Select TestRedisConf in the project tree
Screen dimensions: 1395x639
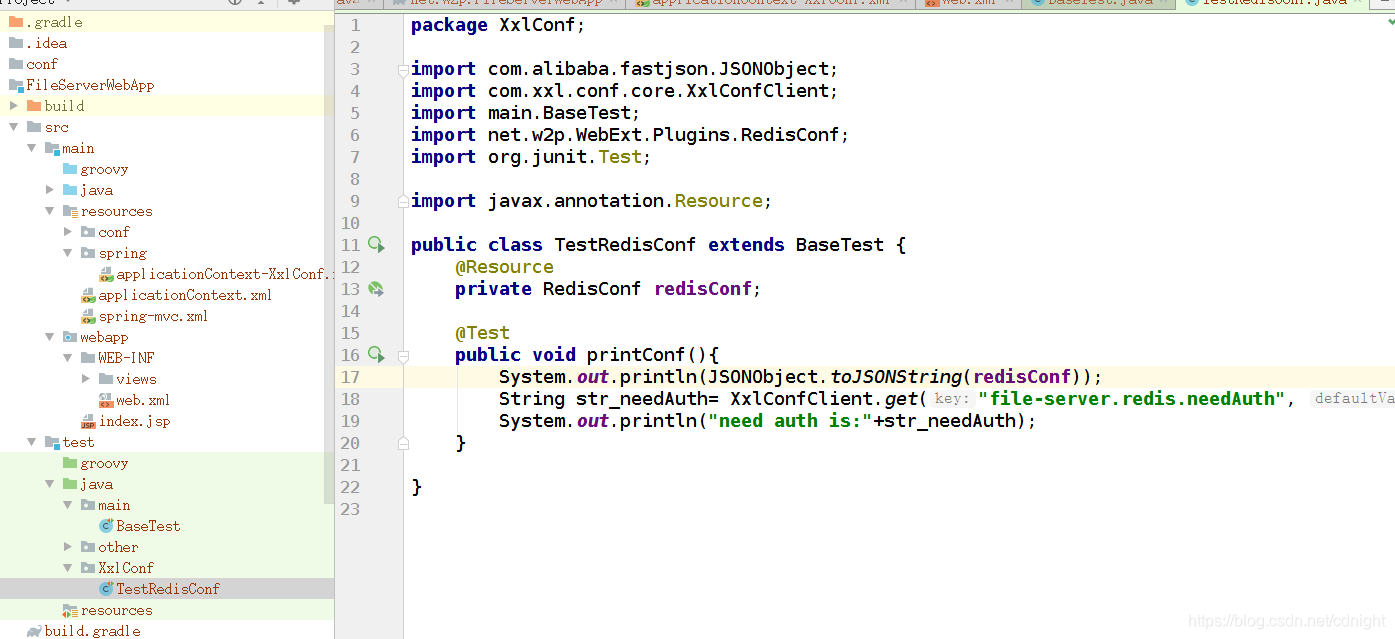[167, 589]
